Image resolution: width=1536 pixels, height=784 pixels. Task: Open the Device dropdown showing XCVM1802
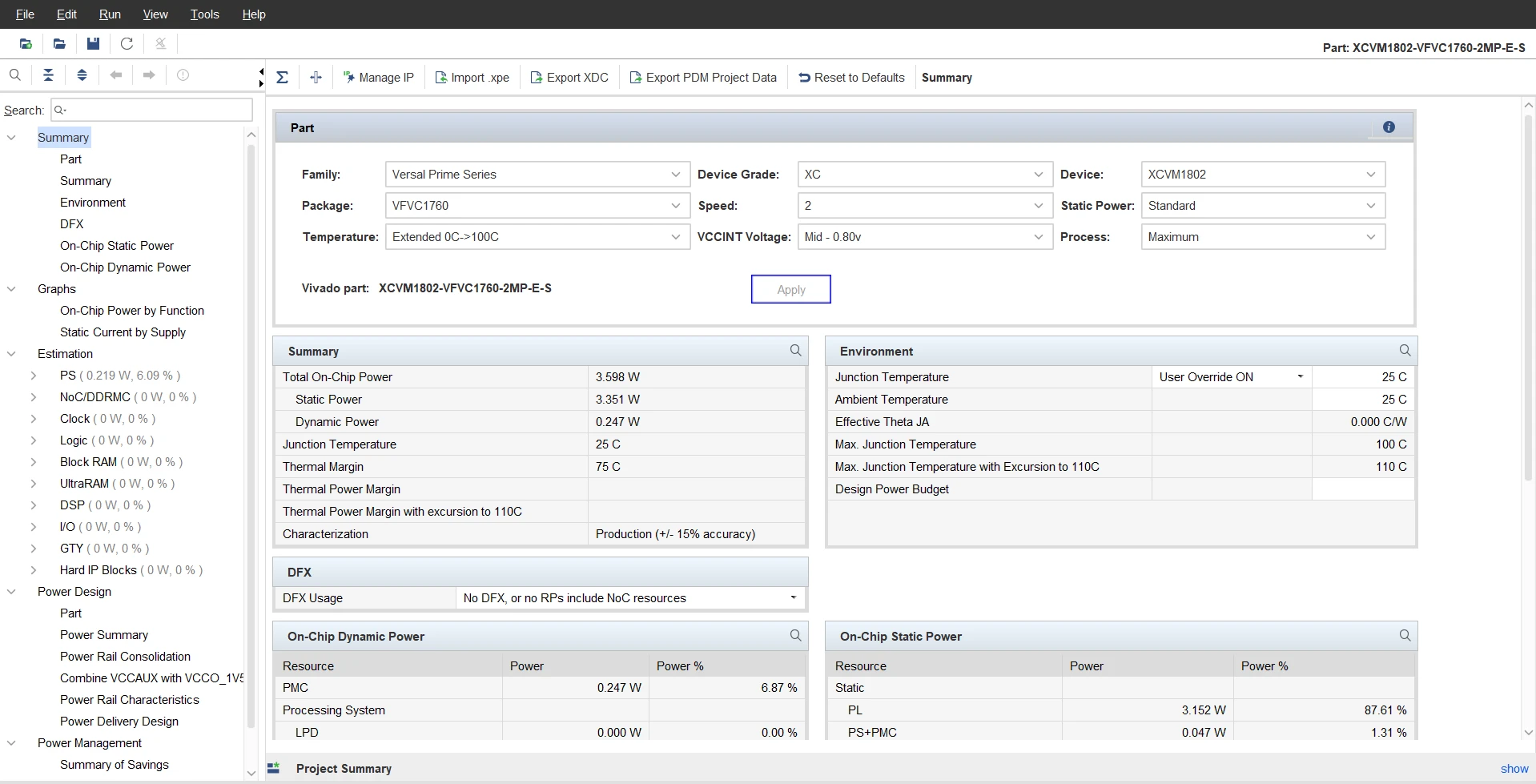click(x=1263, y=175)
